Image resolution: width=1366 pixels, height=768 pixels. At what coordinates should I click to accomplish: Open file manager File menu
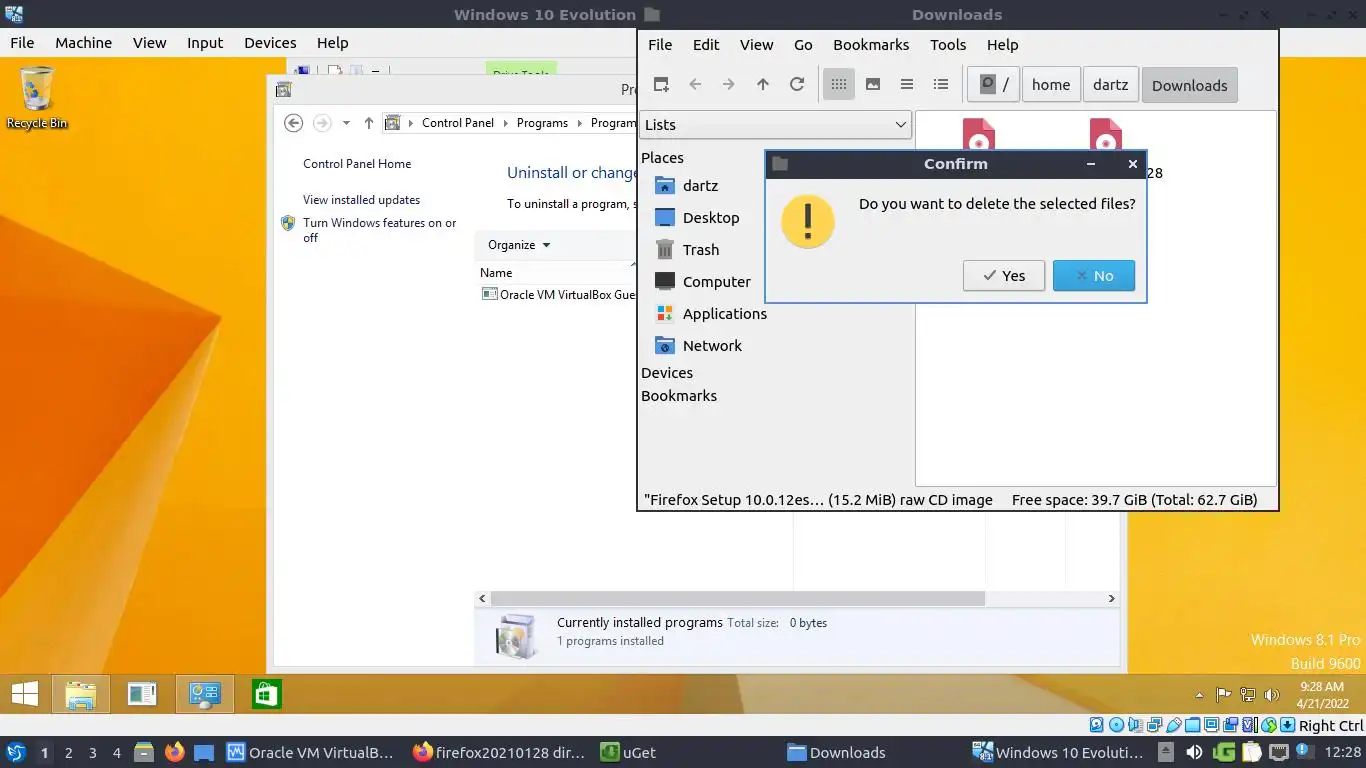coord(660,44)
